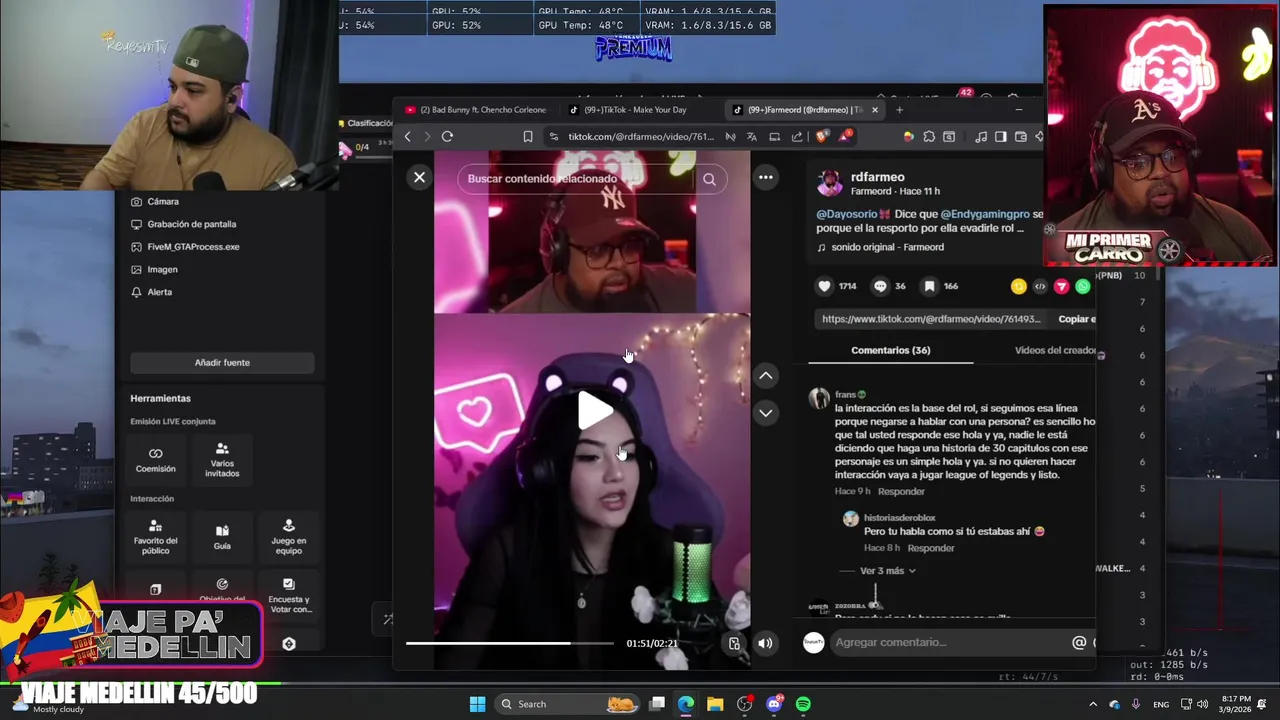Open the @Endygamingpro mention link
This screenshot has width=1280, height=720.
(984, 214)
